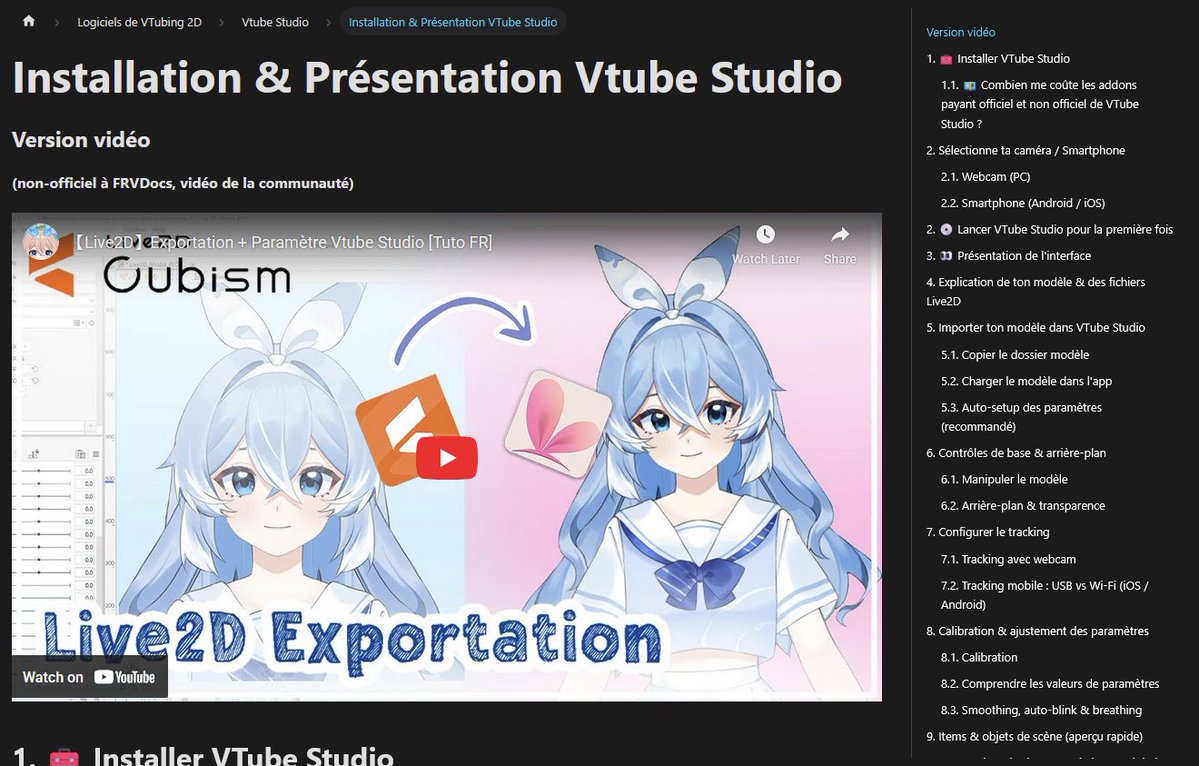Click the home icon in the breadcrumb bar
Image resolution: width=1199 pixels, height=766 pixels.
click(x=27, y=20)
